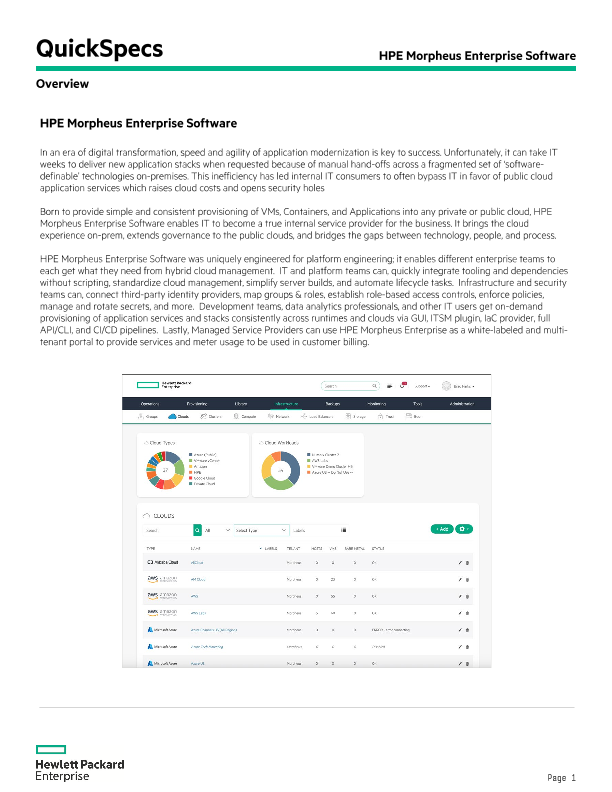Image resolution: width=612 pixels, height=792 pixels.
Task: Click the red legend swatch in Cloud Types
Action: pos(190,478)
